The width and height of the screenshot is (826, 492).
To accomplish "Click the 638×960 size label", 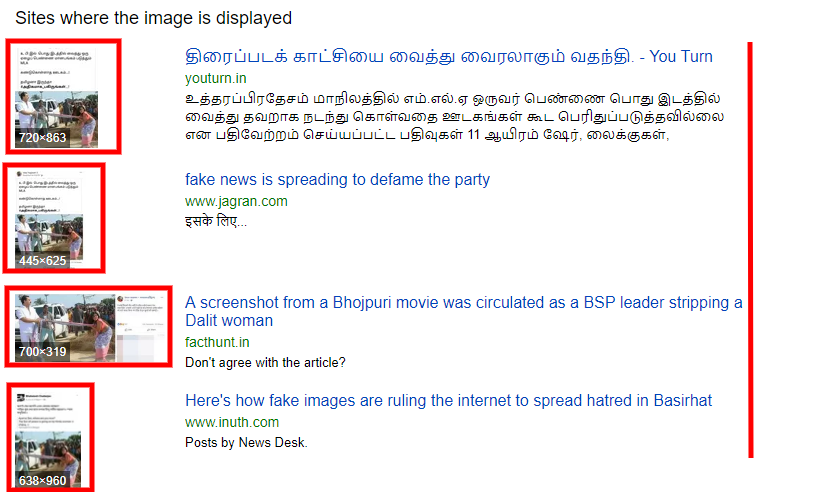I will (43, 480).
